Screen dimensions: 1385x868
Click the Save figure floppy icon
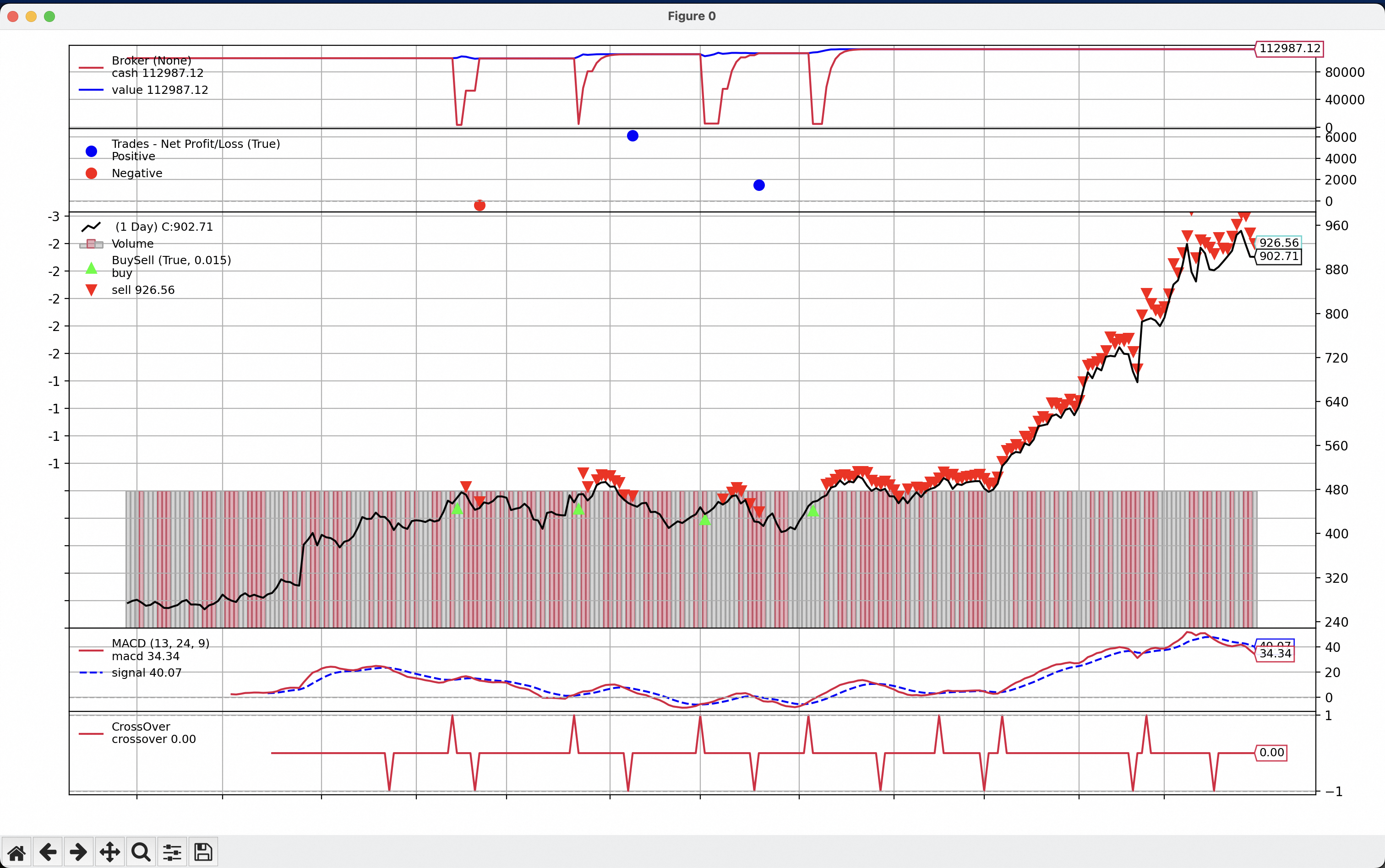(203, 852)
